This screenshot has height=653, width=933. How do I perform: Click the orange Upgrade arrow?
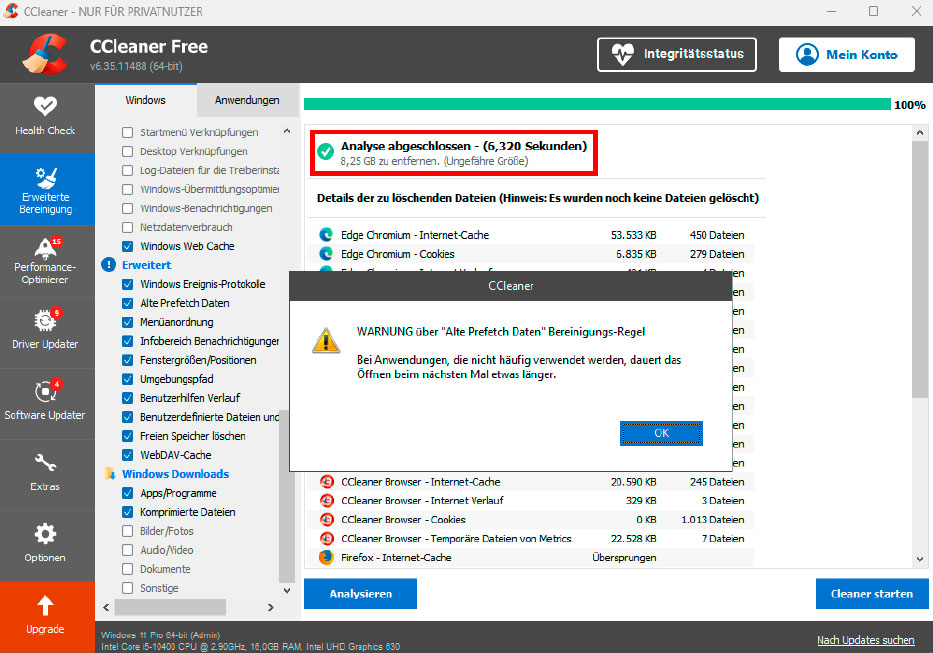pyautogui.click(x=45, y=605)
